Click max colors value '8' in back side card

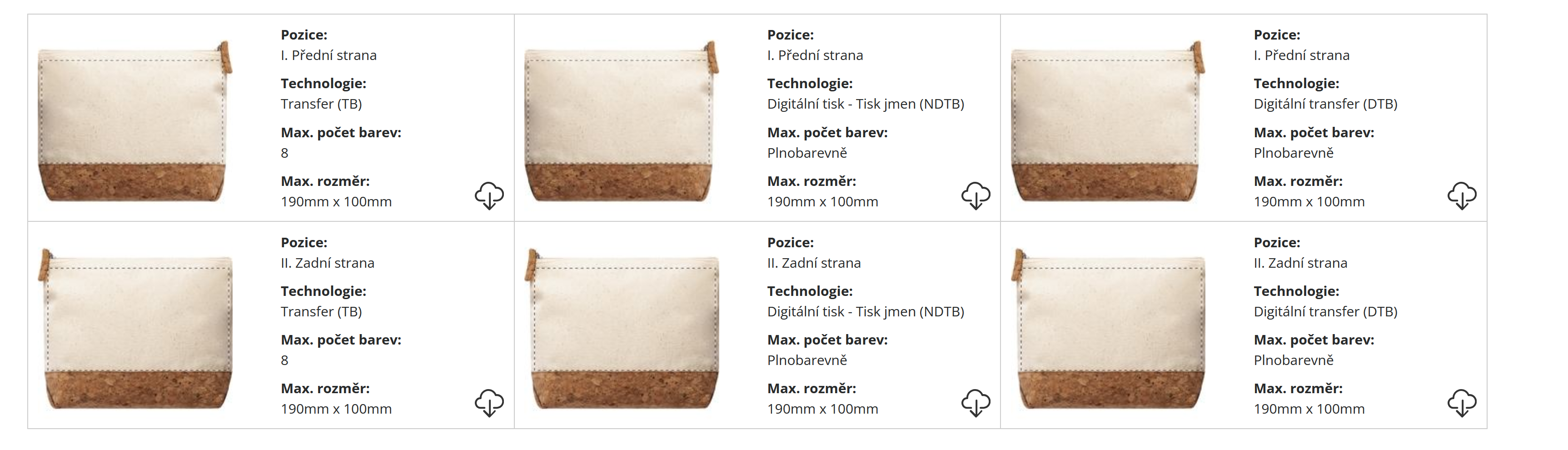(x=284, y=360)
